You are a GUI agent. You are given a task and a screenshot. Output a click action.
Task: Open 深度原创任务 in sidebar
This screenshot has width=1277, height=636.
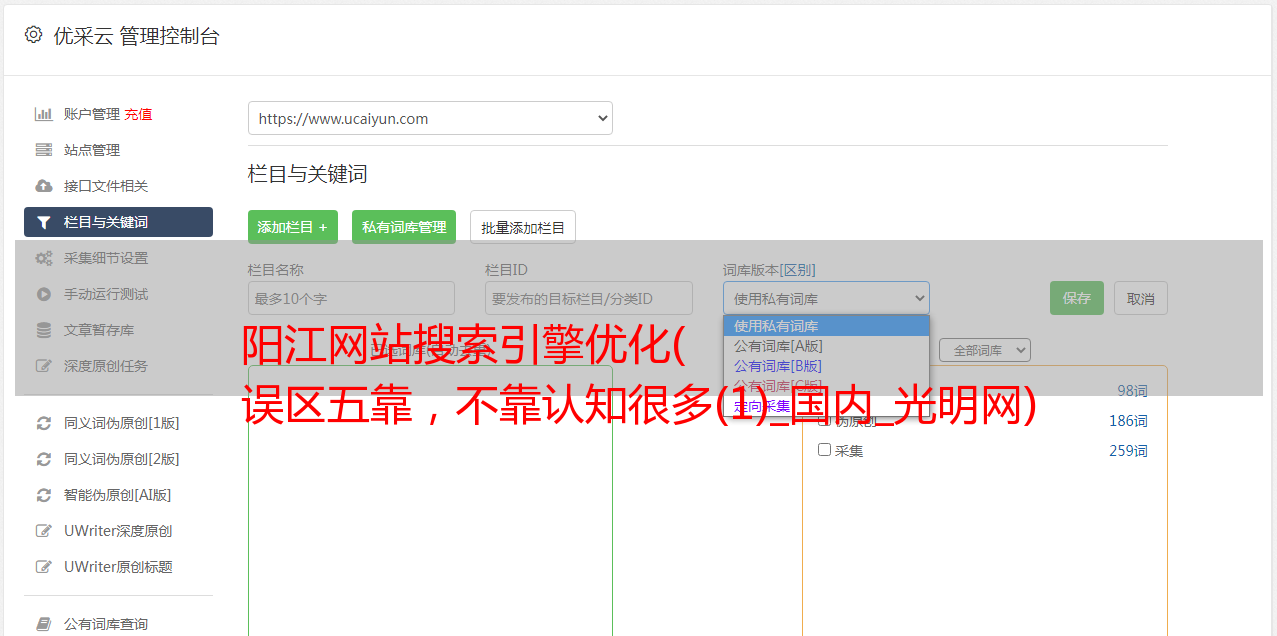point(105,366)
